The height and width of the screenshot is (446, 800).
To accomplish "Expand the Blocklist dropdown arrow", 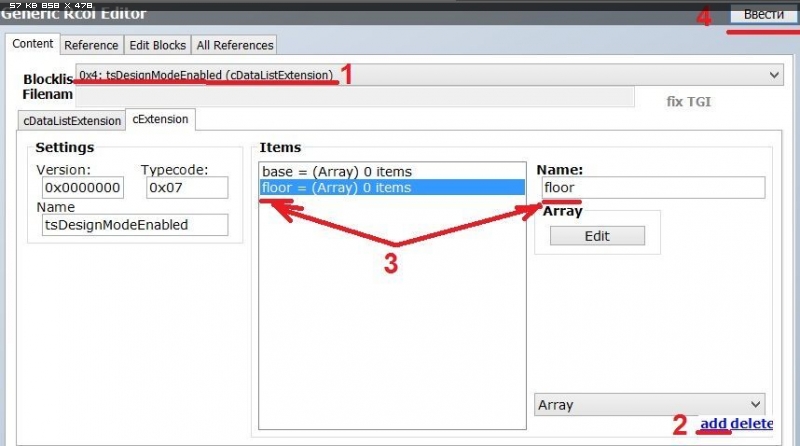I will click(x=773, y=75).
